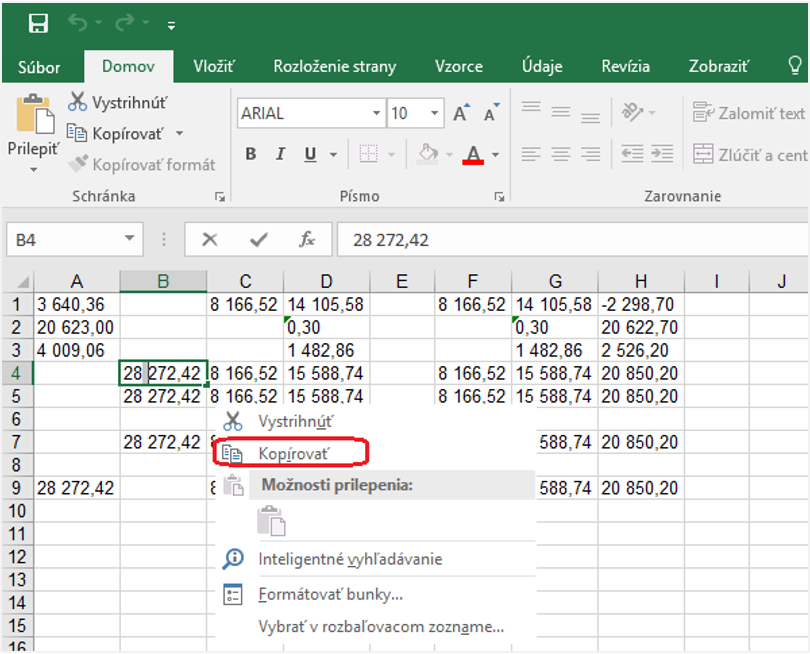Toggle bold formatting
The width and height of the screenshot is (810, 654).
coord(251,154)
